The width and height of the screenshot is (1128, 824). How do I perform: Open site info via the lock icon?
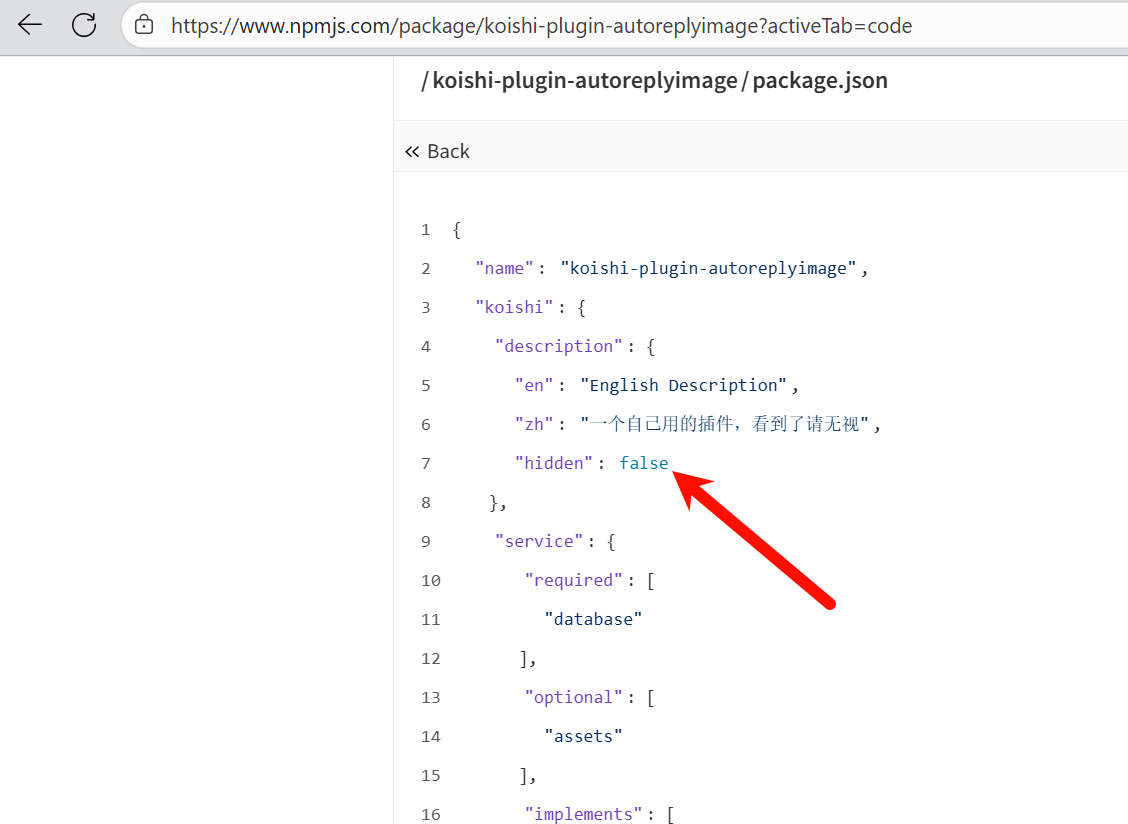[145, 25]
